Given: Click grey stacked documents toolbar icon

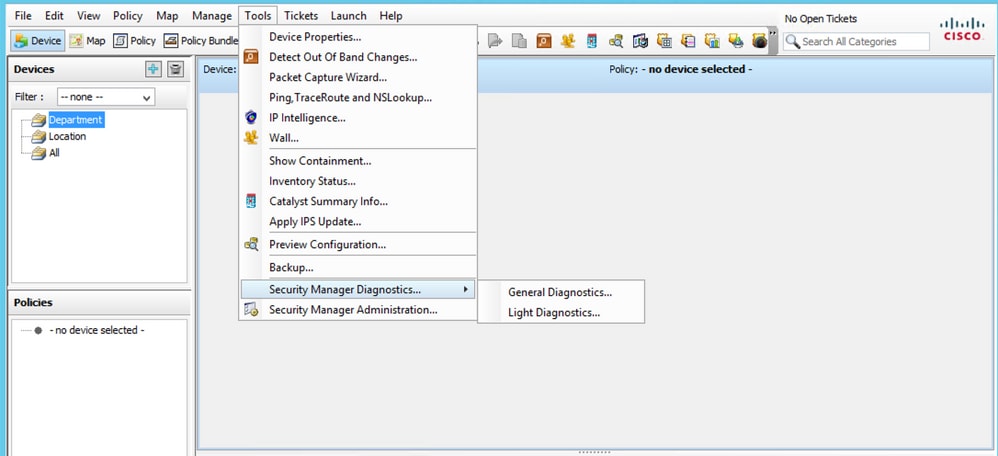Looking at the screenshot, I should (x=519, y=41).
